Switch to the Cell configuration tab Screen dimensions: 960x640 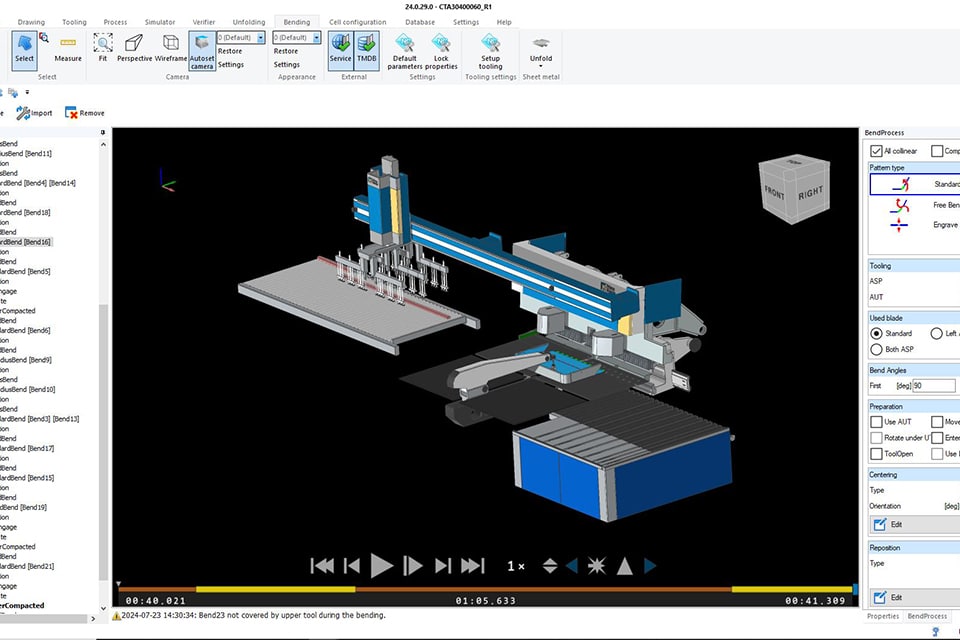tap(357, 22)
